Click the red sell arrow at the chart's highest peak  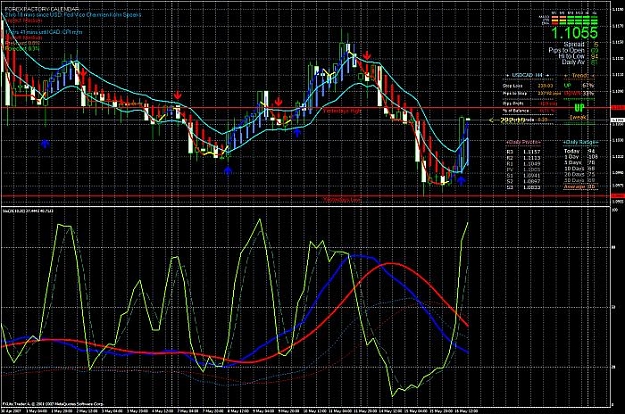point(367,55)
